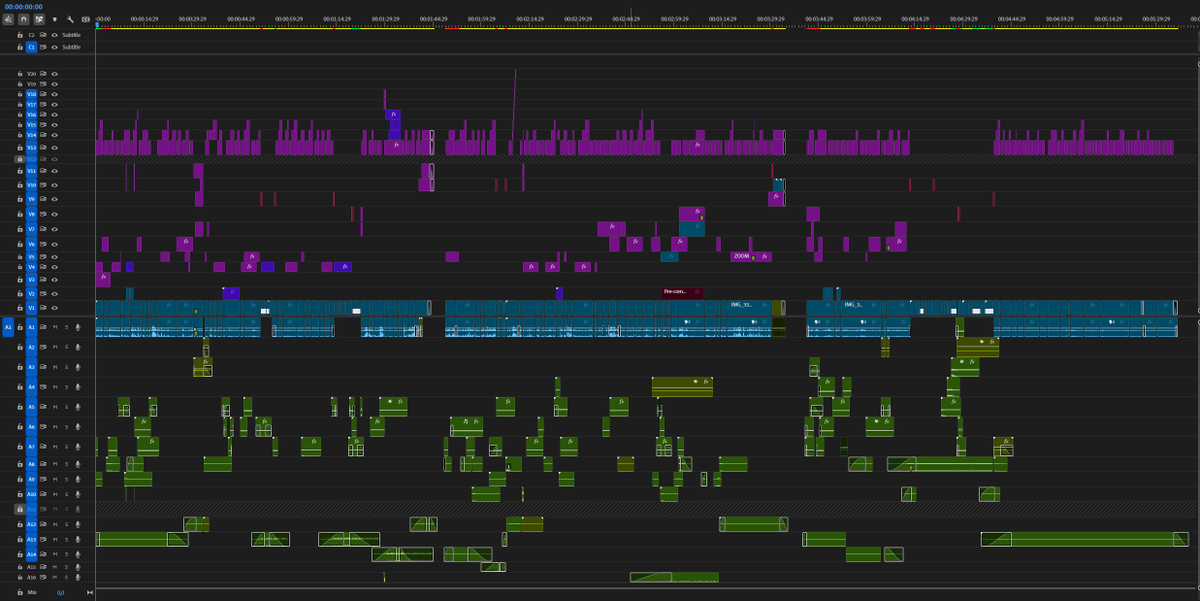Hide C1 subtitle track eye icon

(x=55, y=47)
